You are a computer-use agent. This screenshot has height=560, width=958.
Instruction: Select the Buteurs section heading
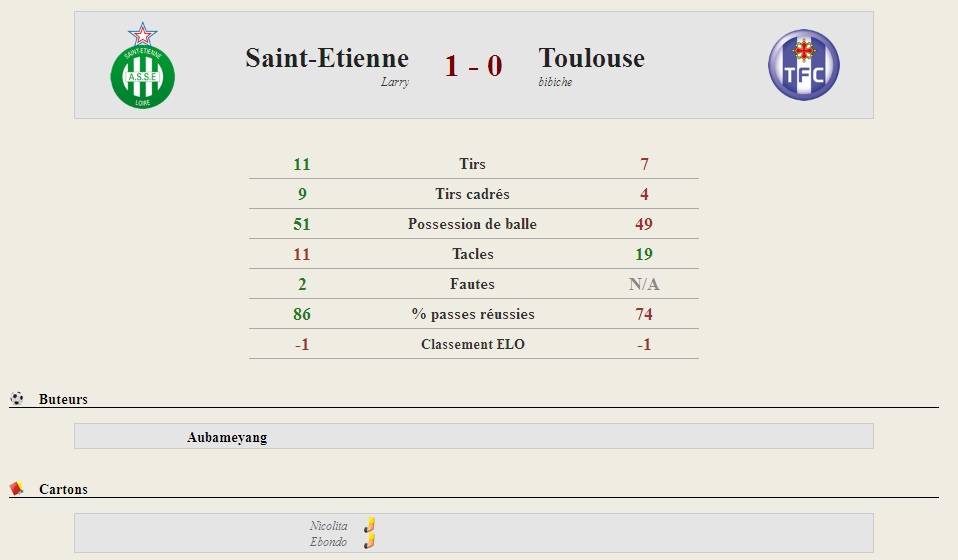tap(63, 399)
